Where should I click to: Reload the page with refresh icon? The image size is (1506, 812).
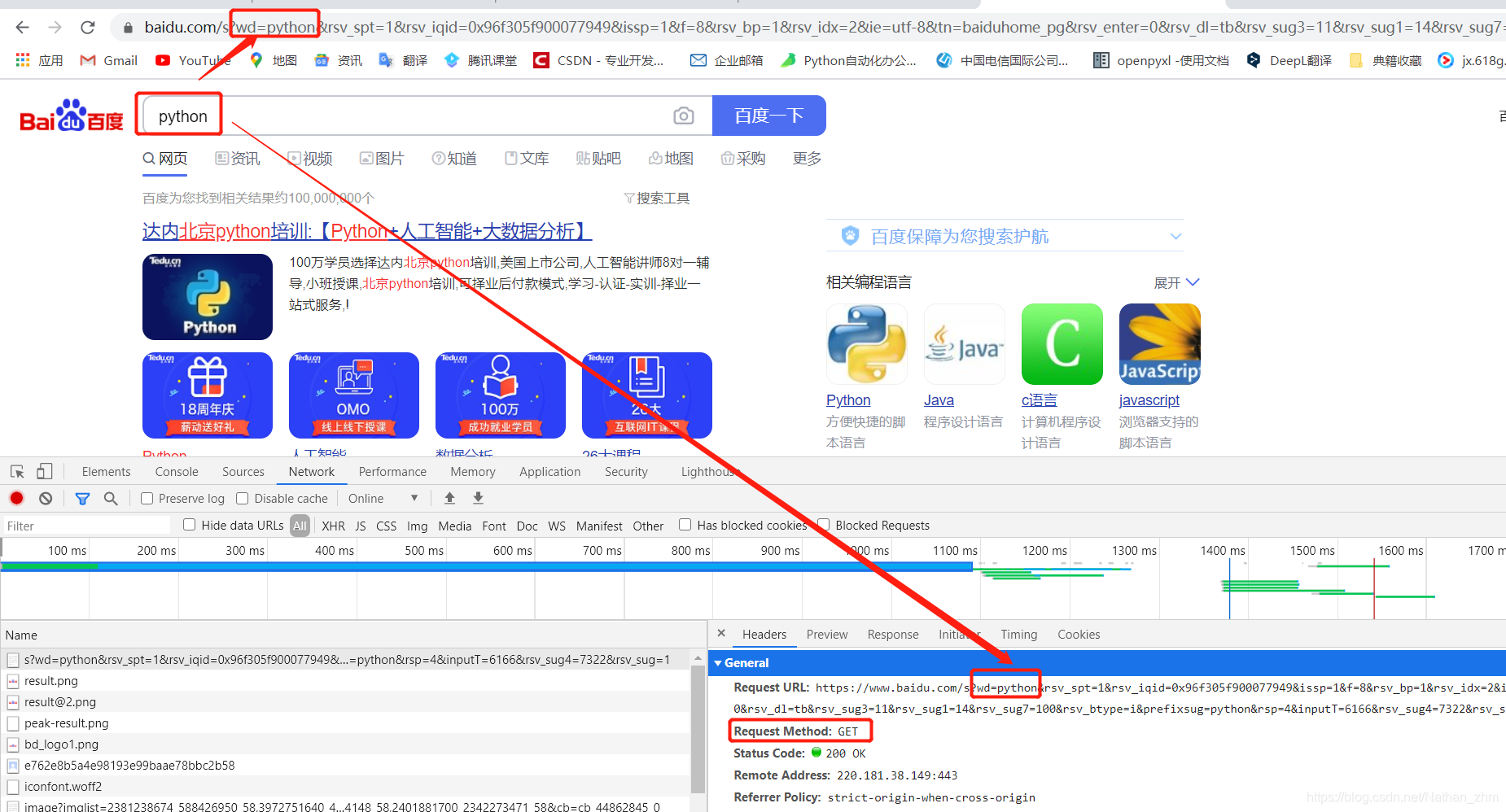tap(88, 28)
